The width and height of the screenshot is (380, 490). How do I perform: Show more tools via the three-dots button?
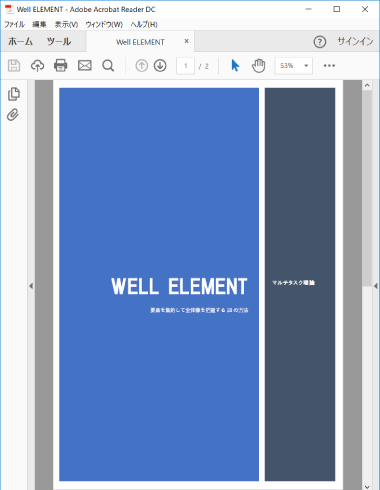tap(329, 66)
